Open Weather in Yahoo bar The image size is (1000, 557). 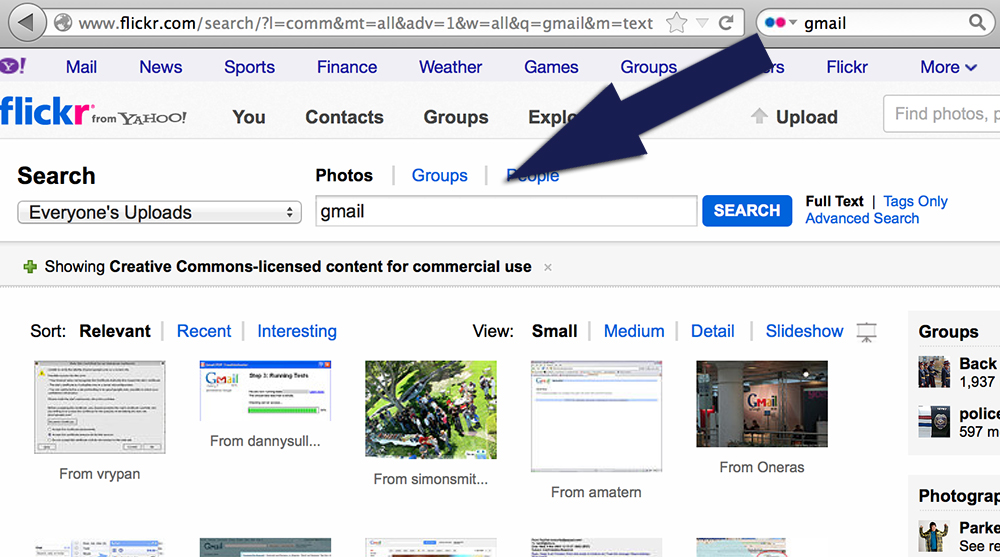[x=450, y=67]
